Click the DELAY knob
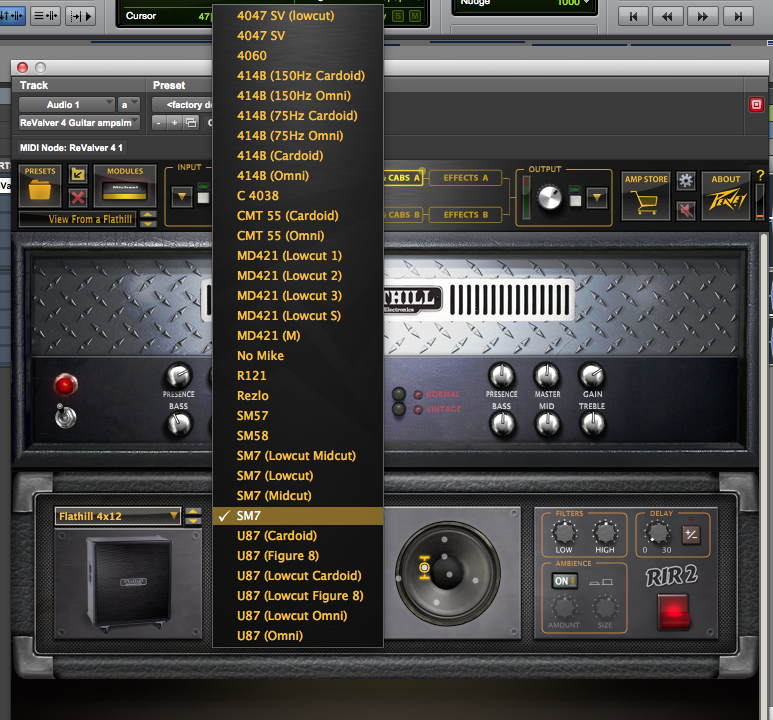This screenshot has height=720, width=773. (x=657, y=533)
